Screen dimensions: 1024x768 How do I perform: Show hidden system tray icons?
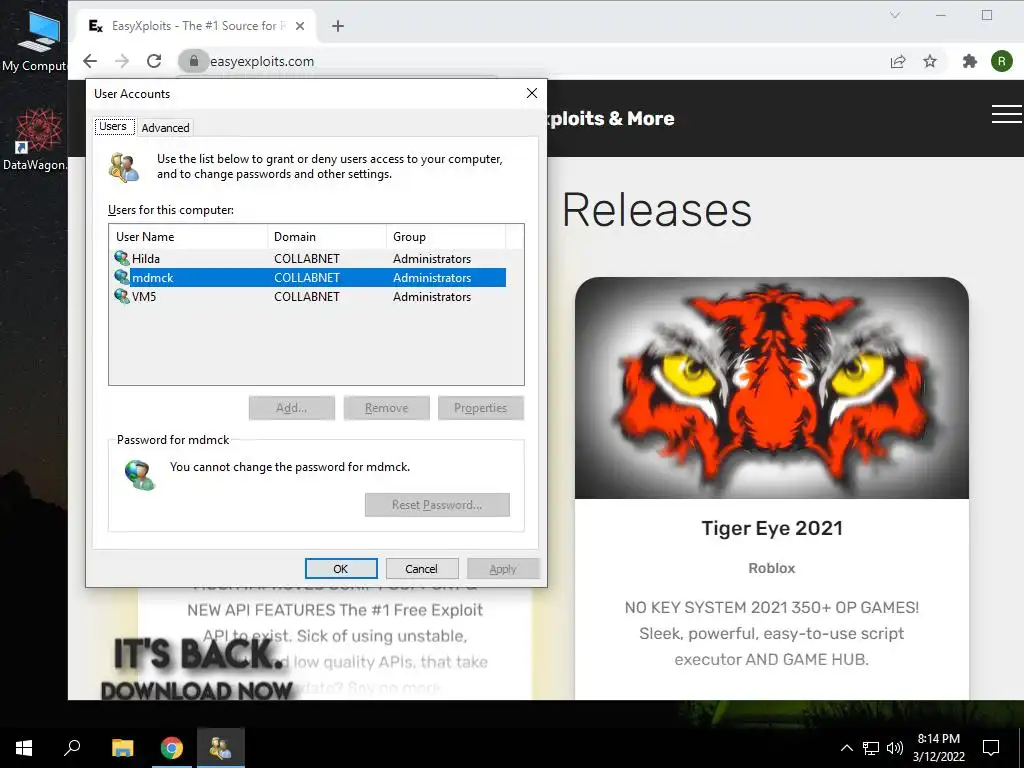pos(846,748)
